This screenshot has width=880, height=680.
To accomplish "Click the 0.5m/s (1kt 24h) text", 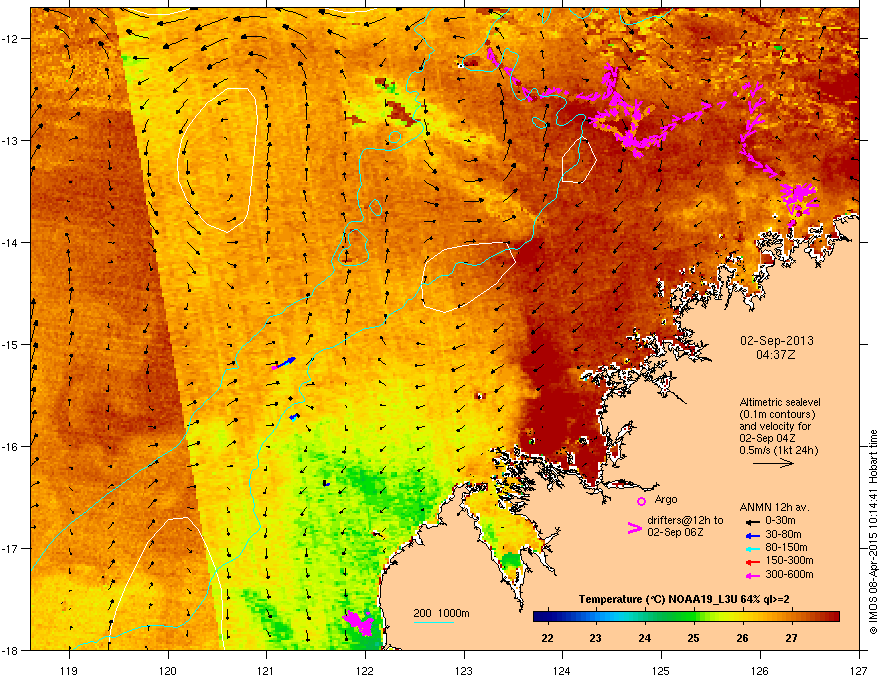I will pos(778,450).
